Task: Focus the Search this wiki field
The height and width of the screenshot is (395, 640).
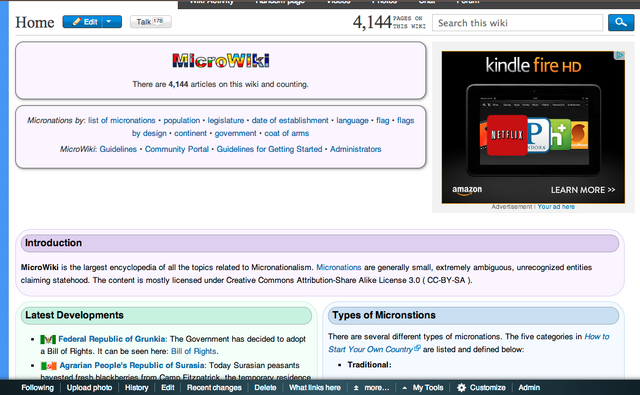Action: 518,23
